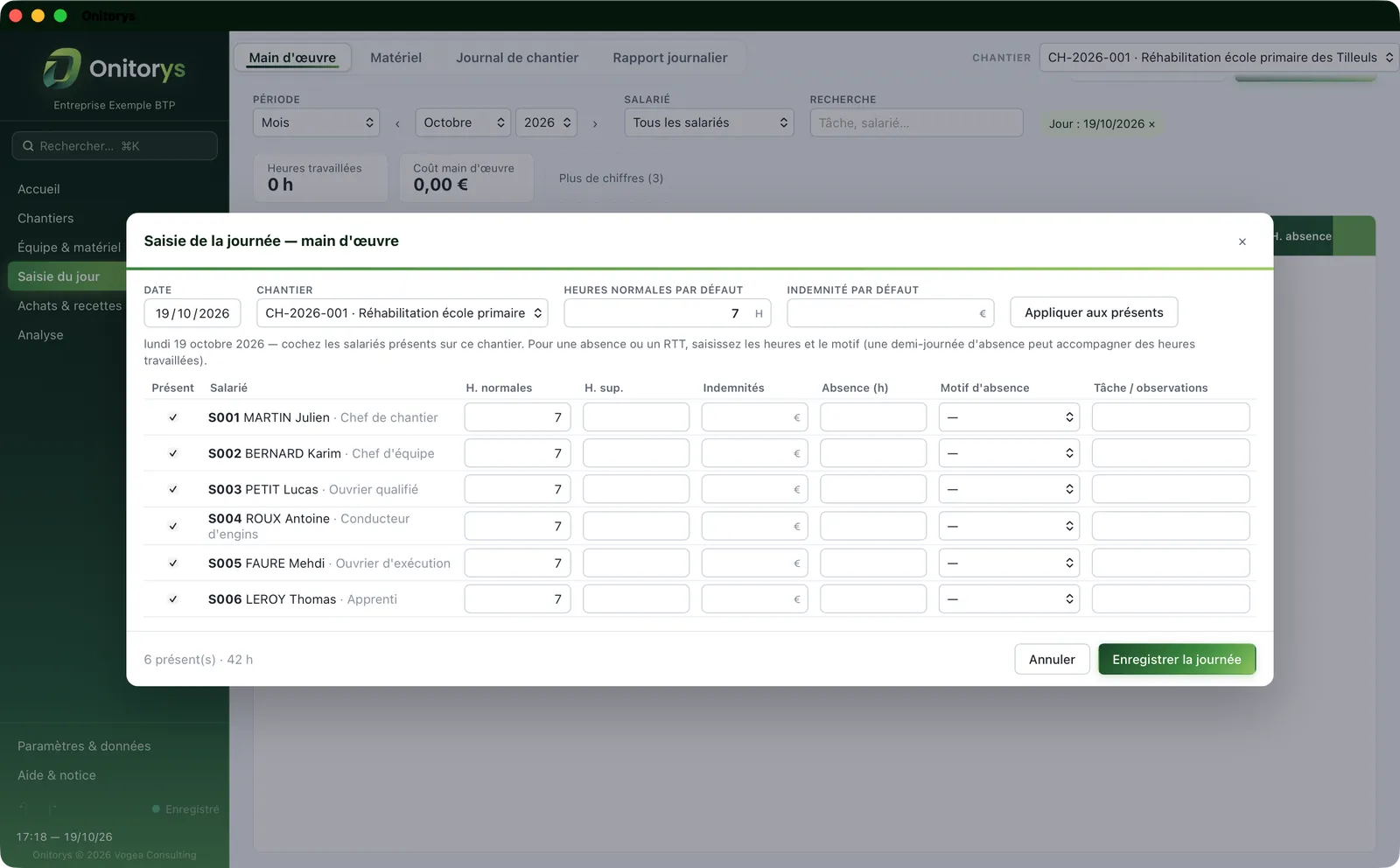Click Enregistrer la journée button
Screen dimensions: 1400x868
click(x=1177, y=660)
